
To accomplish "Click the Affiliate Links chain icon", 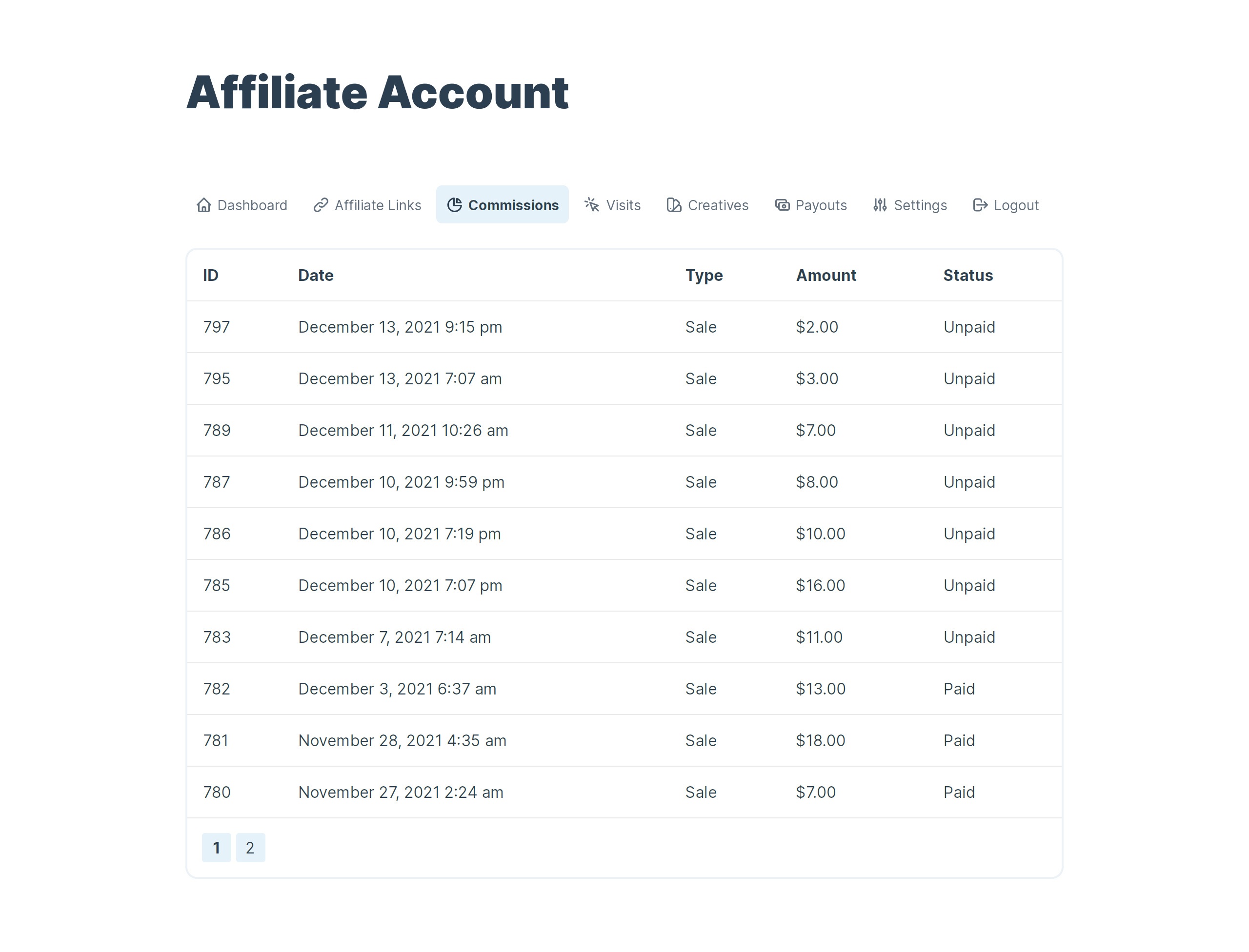I will click(x=321, y=205).
